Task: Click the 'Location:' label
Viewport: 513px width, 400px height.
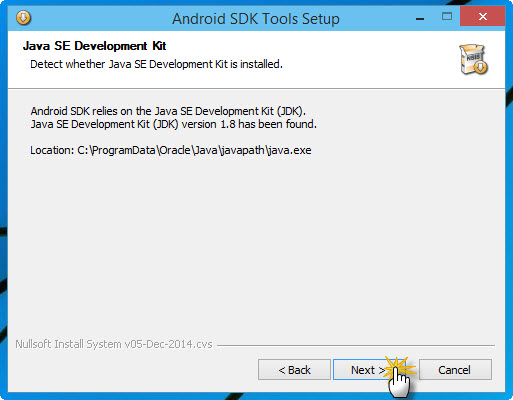Action: [52, 150]
